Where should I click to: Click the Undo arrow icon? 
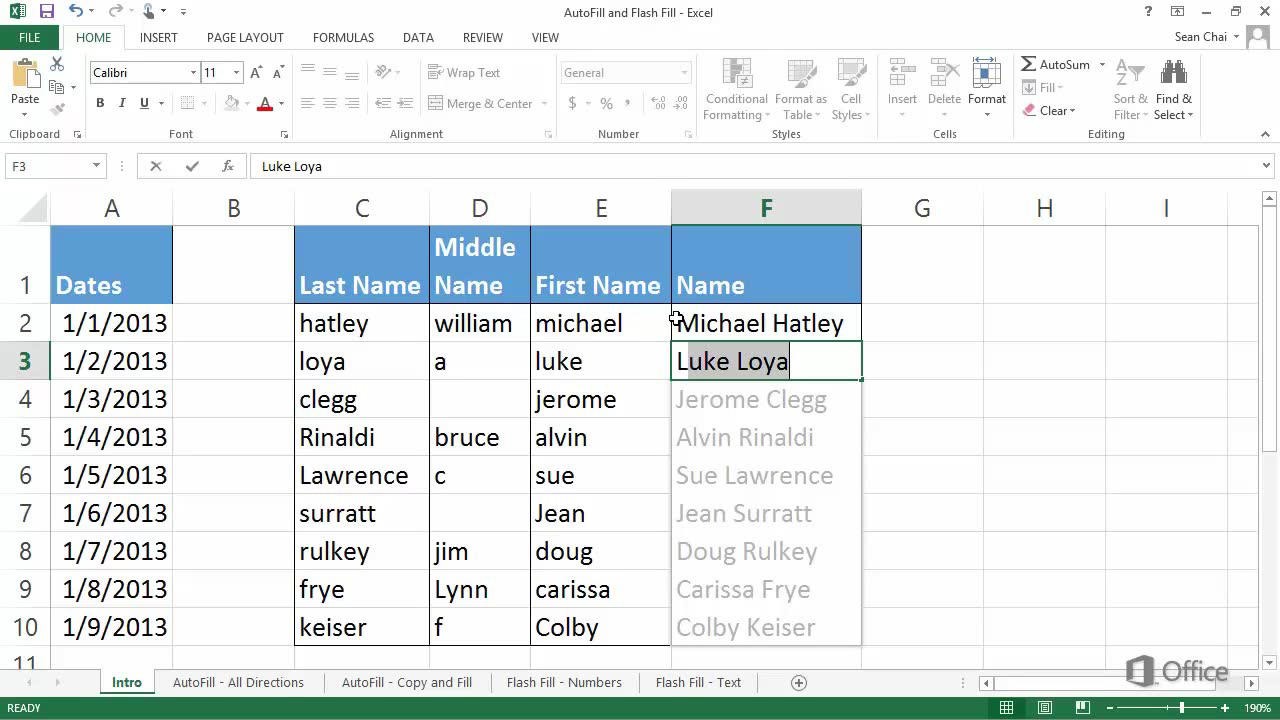[x=77, y=12]
